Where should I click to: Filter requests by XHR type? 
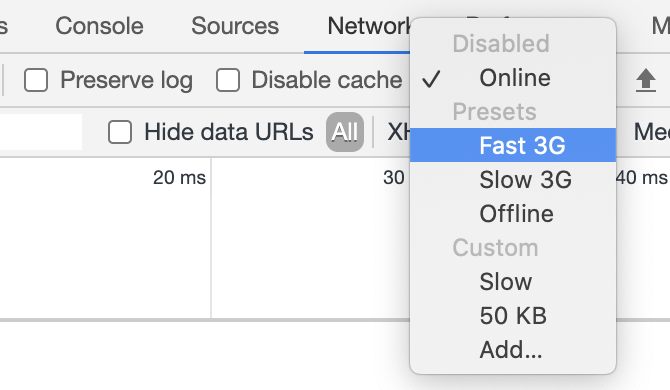398,132
